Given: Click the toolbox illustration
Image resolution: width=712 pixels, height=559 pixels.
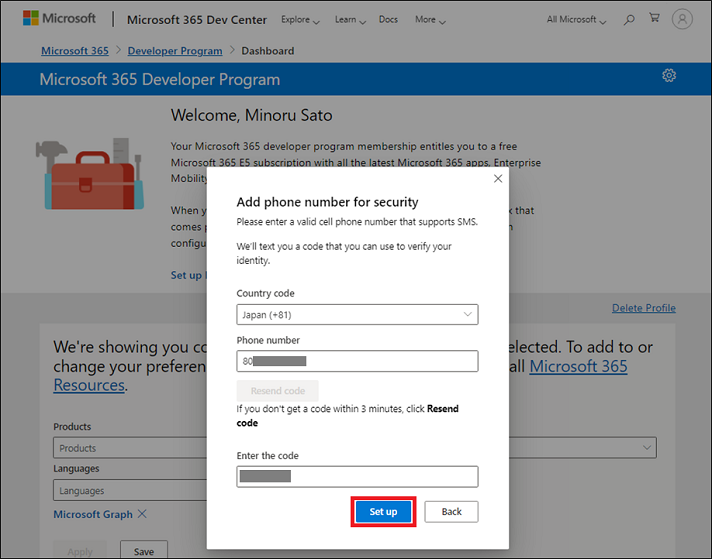Looking at the screenshot, I should coord(90,174).
